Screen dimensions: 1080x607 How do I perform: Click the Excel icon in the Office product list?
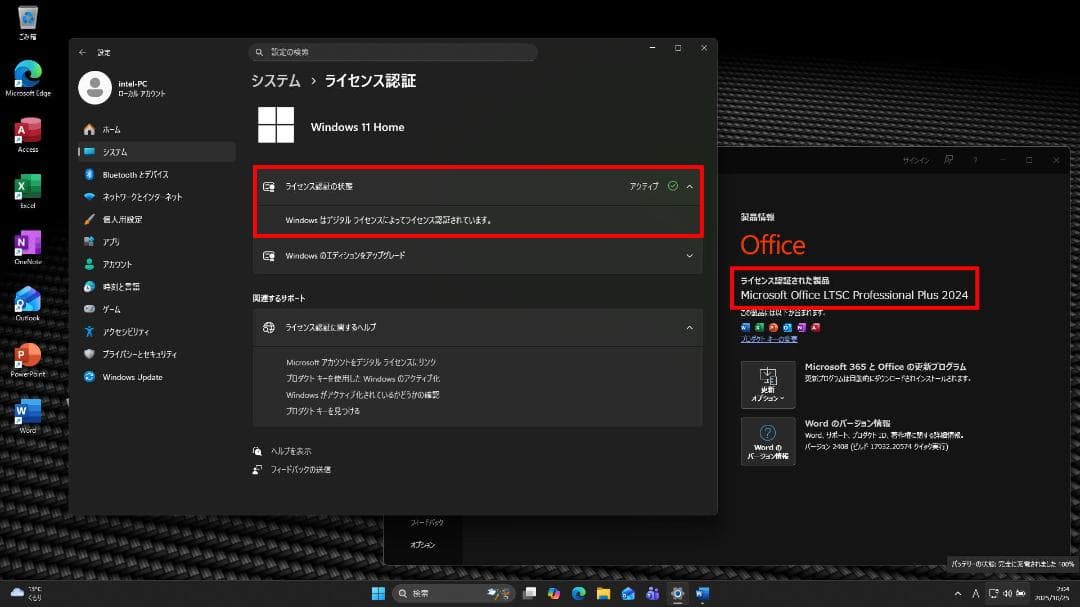click(759, 327)
